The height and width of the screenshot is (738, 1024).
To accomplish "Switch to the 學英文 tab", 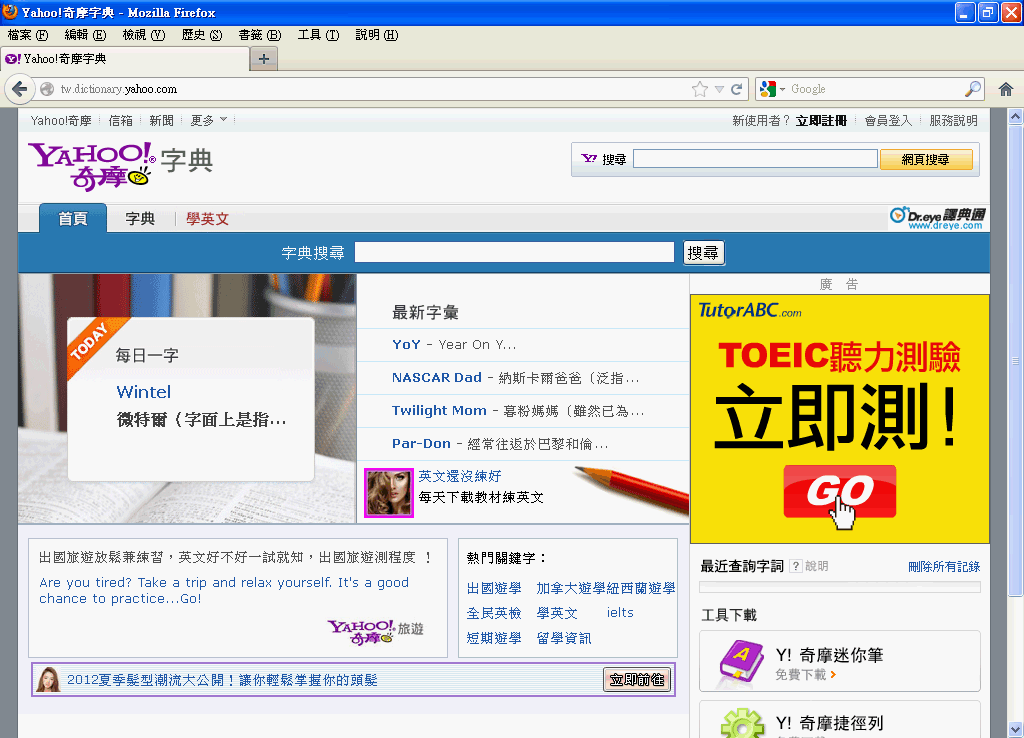I will point(207,218).
